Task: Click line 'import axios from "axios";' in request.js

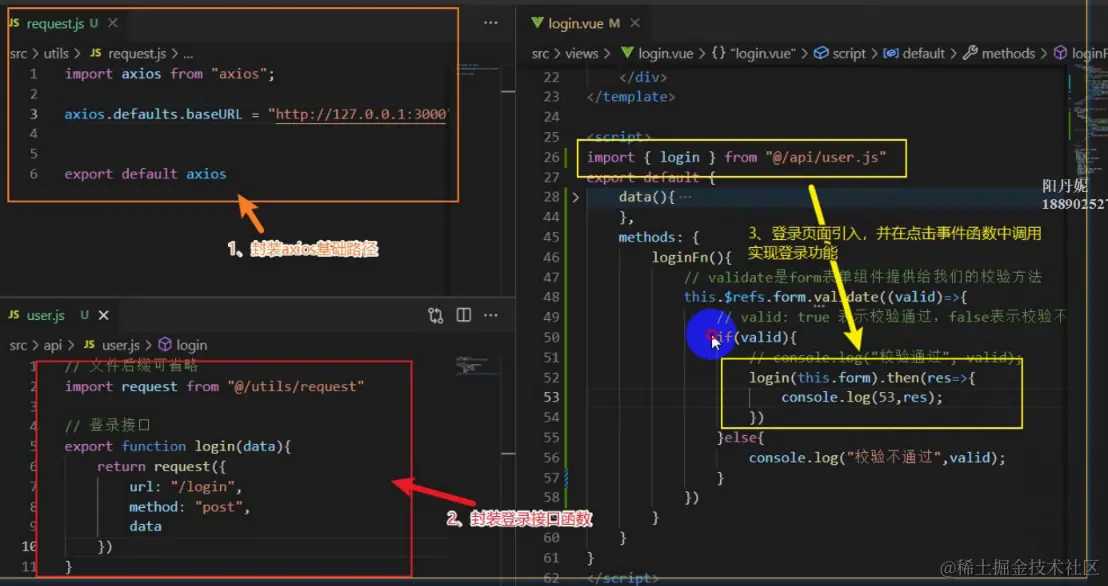Action: 169,74
